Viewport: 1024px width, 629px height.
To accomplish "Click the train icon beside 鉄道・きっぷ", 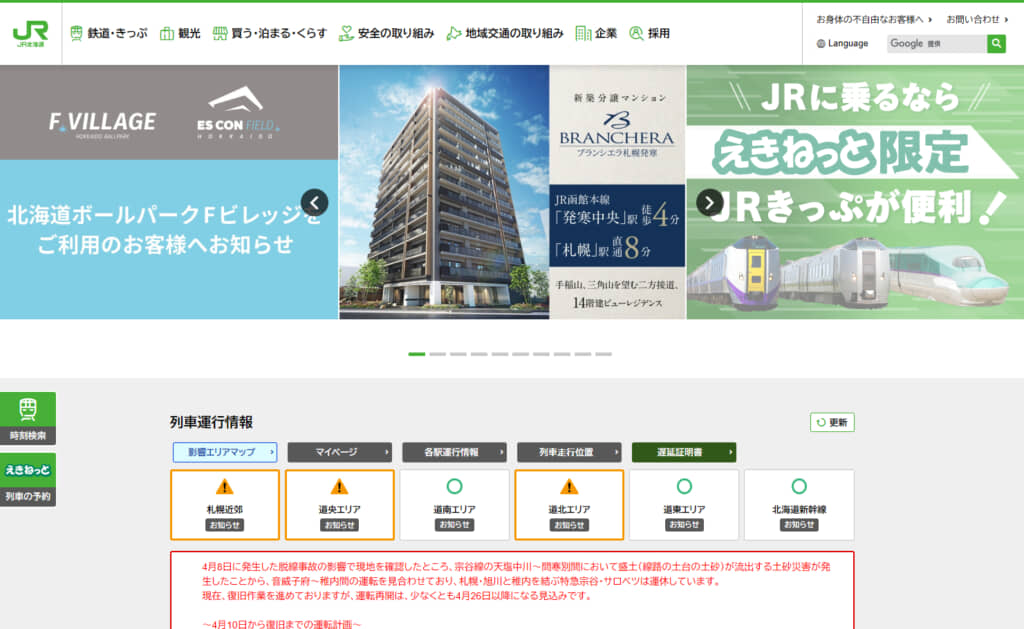I will pyautogui.click(x=76, y=33).
